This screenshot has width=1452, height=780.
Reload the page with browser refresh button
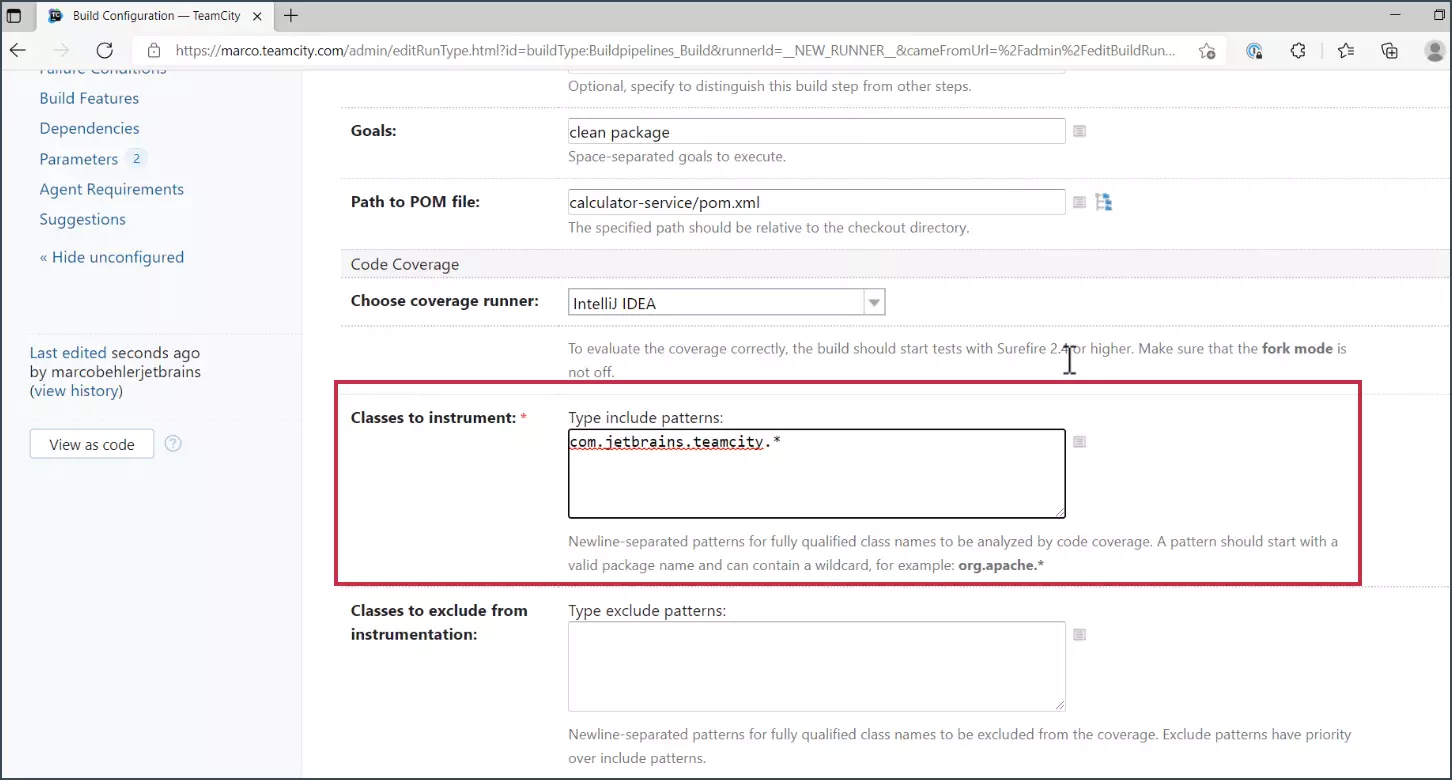[x=104, y=50]
